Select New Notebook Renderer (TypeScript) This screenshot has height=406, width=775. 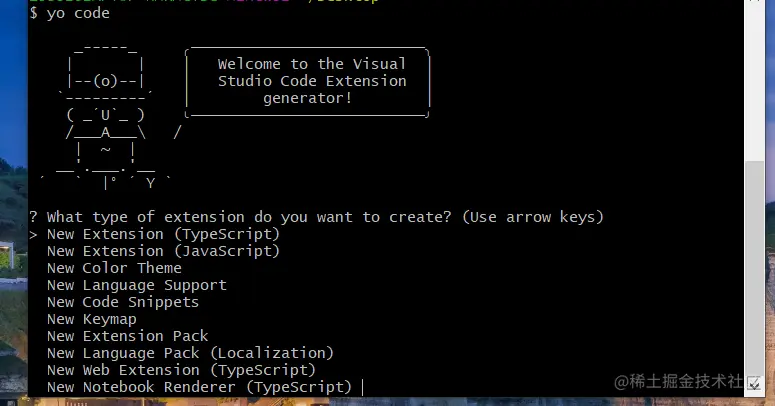coord(199,387)
